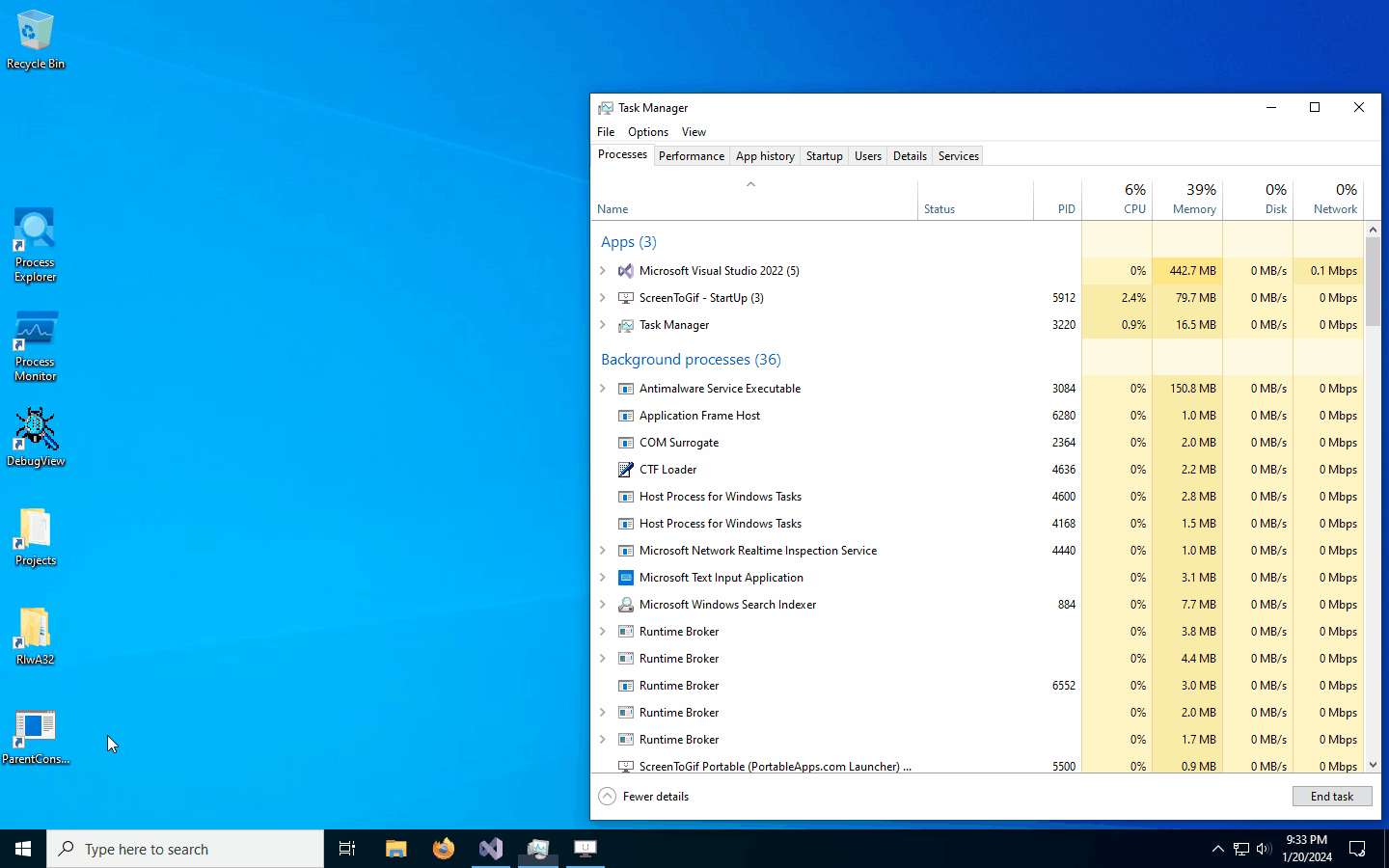Expand the ScreenToGif - StartUp group
Image resolution: width=1389 pixels, height=868 pixels.
[x=603, y=298]
